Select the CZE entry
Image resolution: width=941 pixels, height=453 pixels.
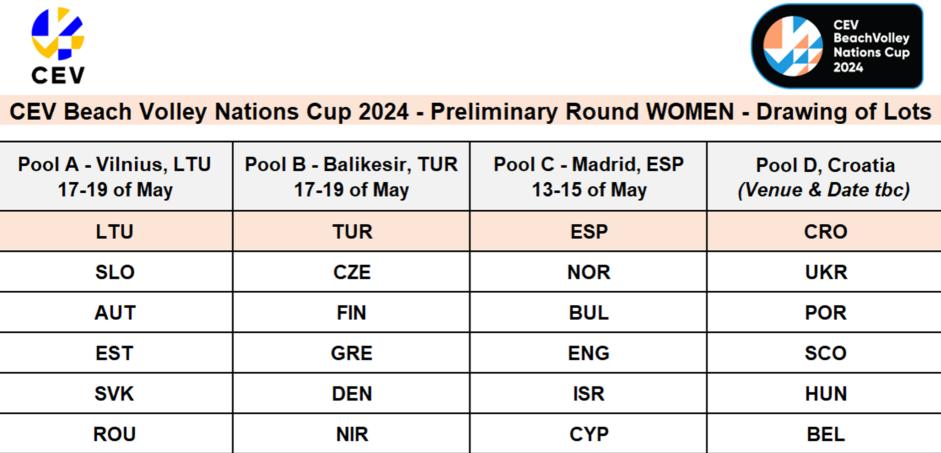coord(351,272)
